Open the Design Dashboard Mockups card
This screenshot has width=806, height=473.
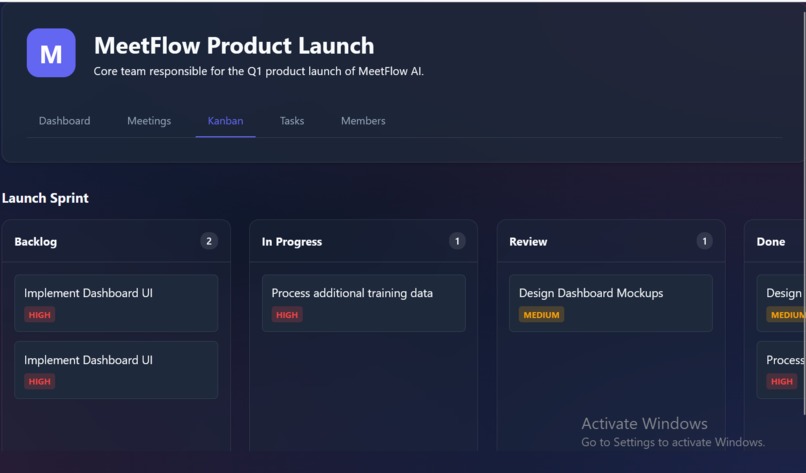point(611,303)
